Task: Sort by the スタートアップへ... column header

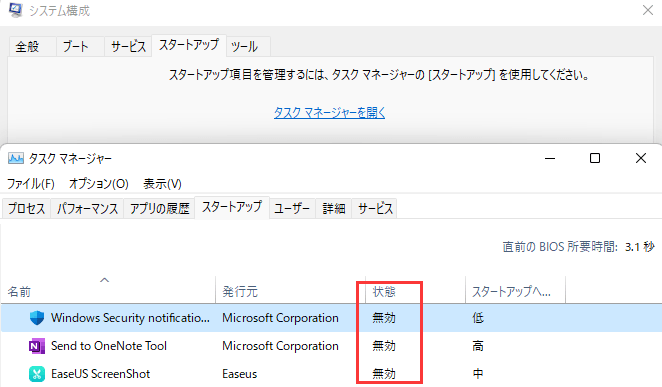Action: pyautogui.click(x=515, y=292)
